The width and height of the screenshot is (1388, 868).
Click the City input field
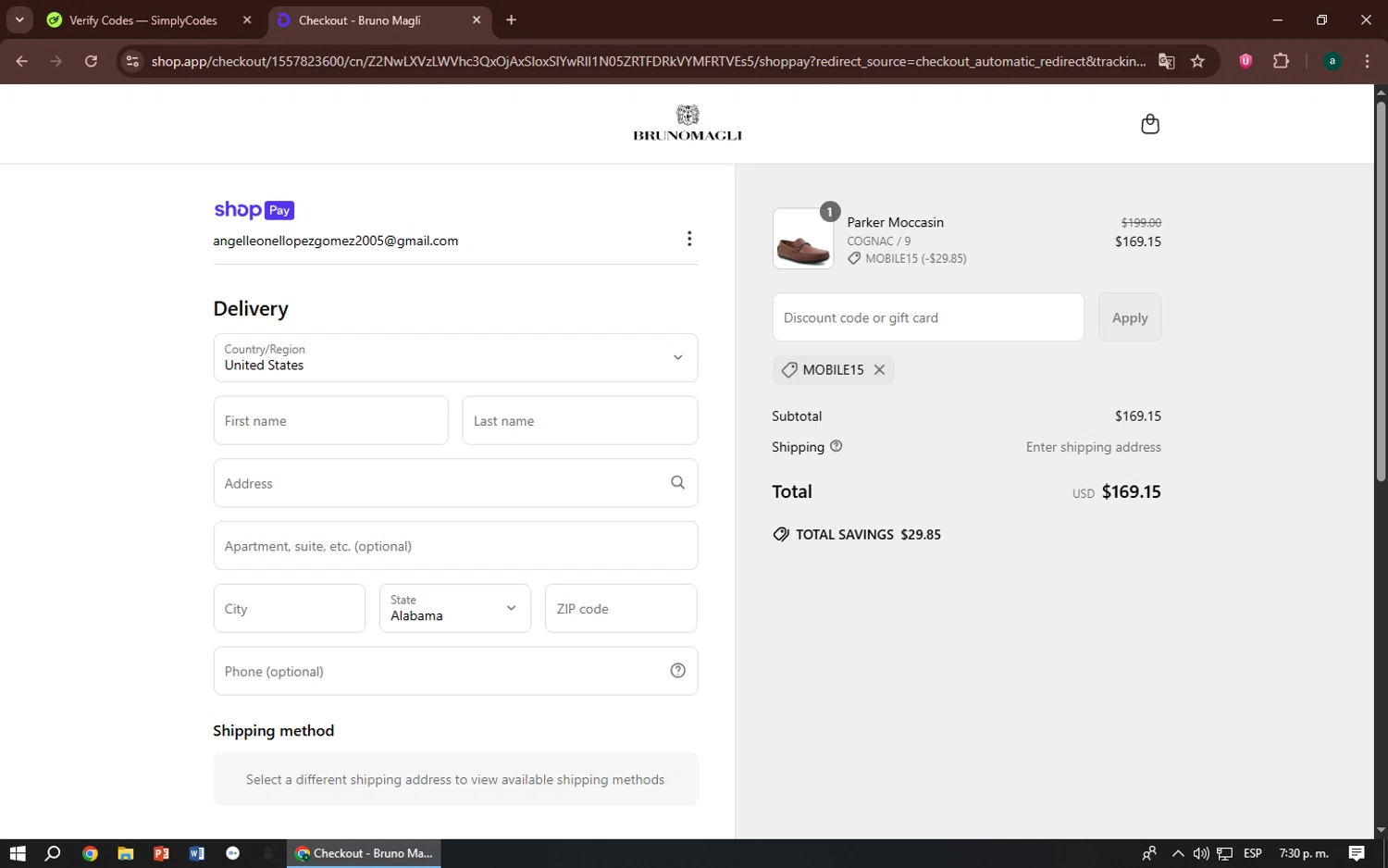click(290, 608)
